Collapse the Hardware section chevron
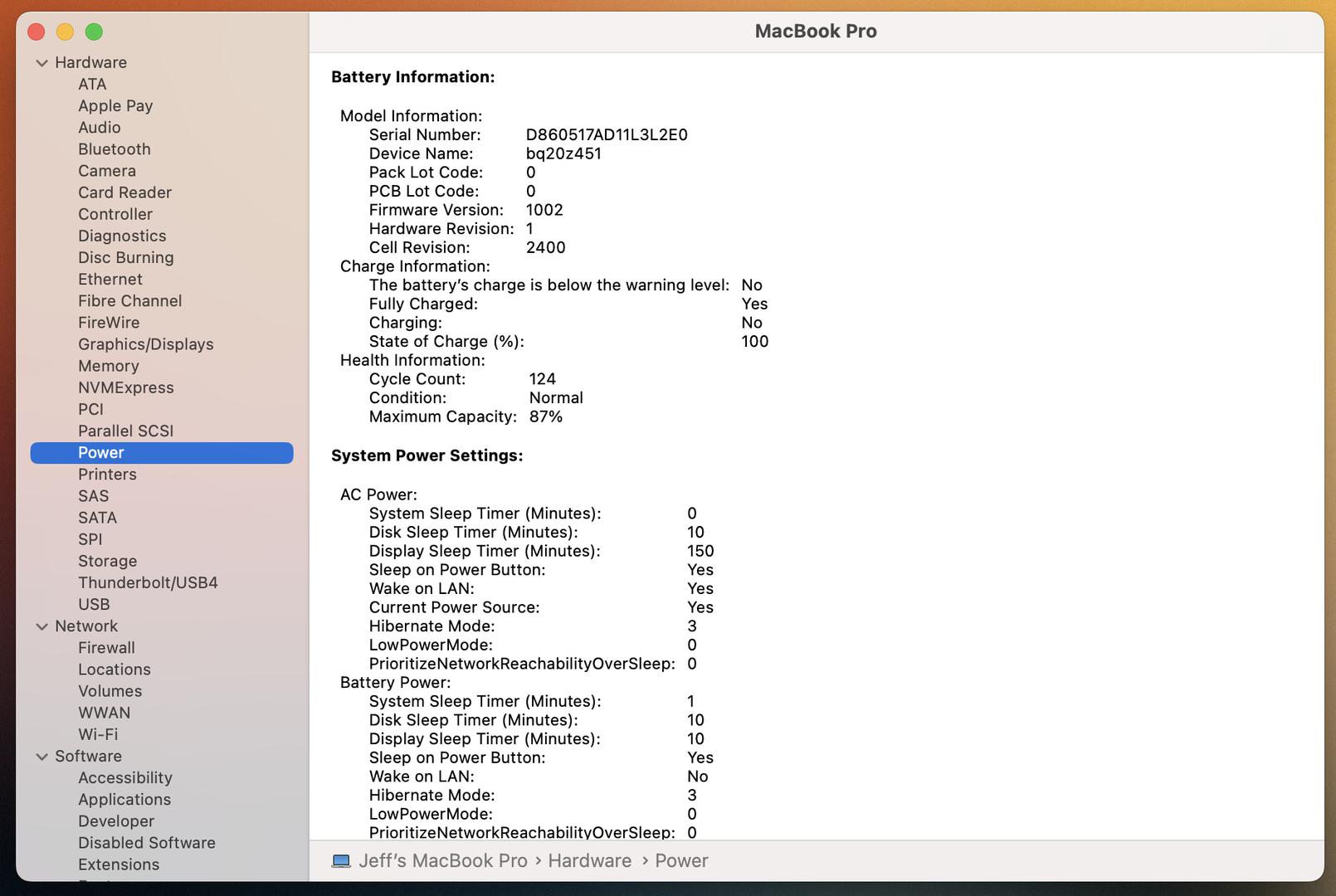The height and width of the screenshot is (896, 1336). 42,63
